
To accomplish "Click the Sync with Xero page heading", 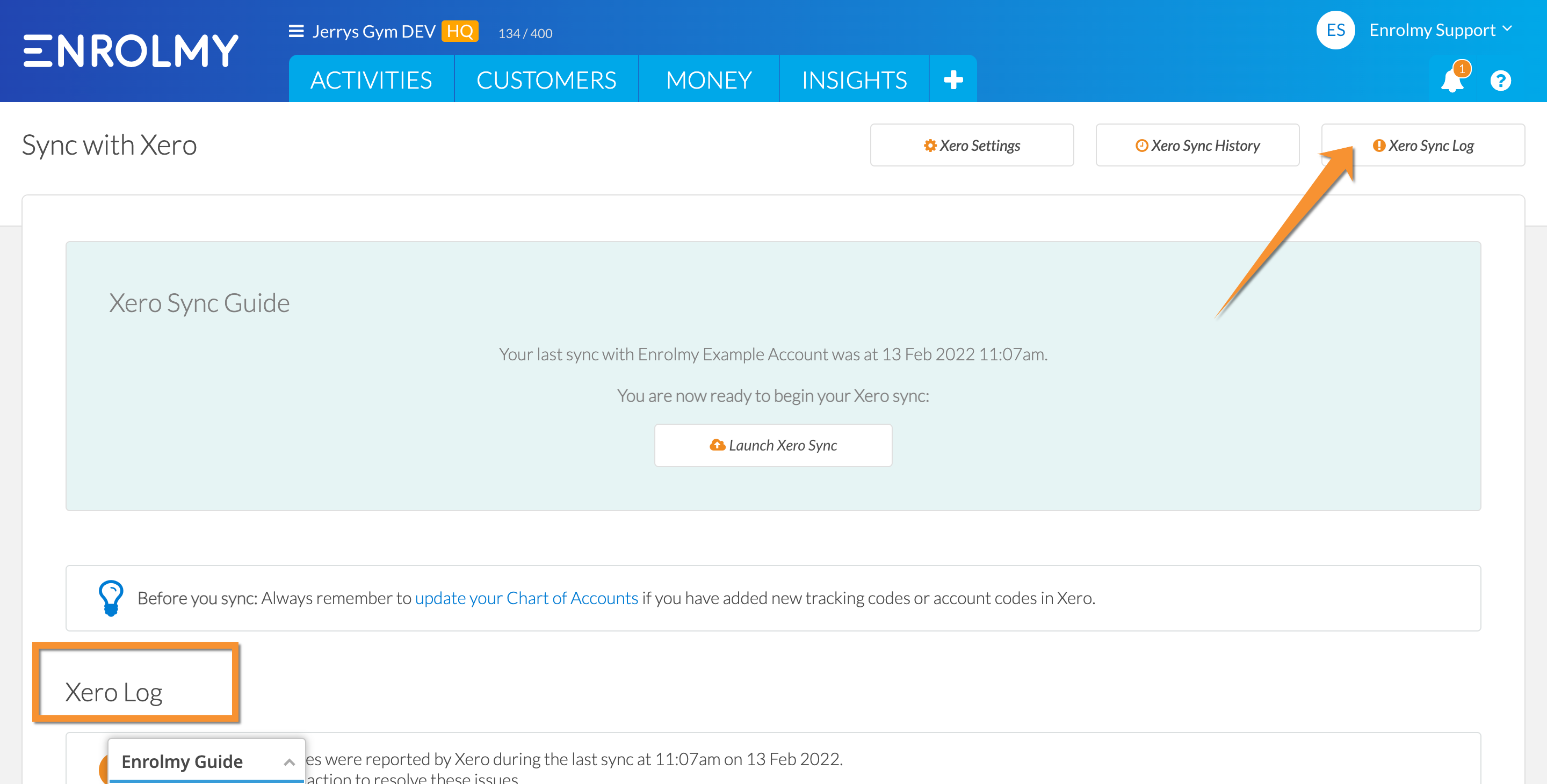I will [x=109, y=146].
